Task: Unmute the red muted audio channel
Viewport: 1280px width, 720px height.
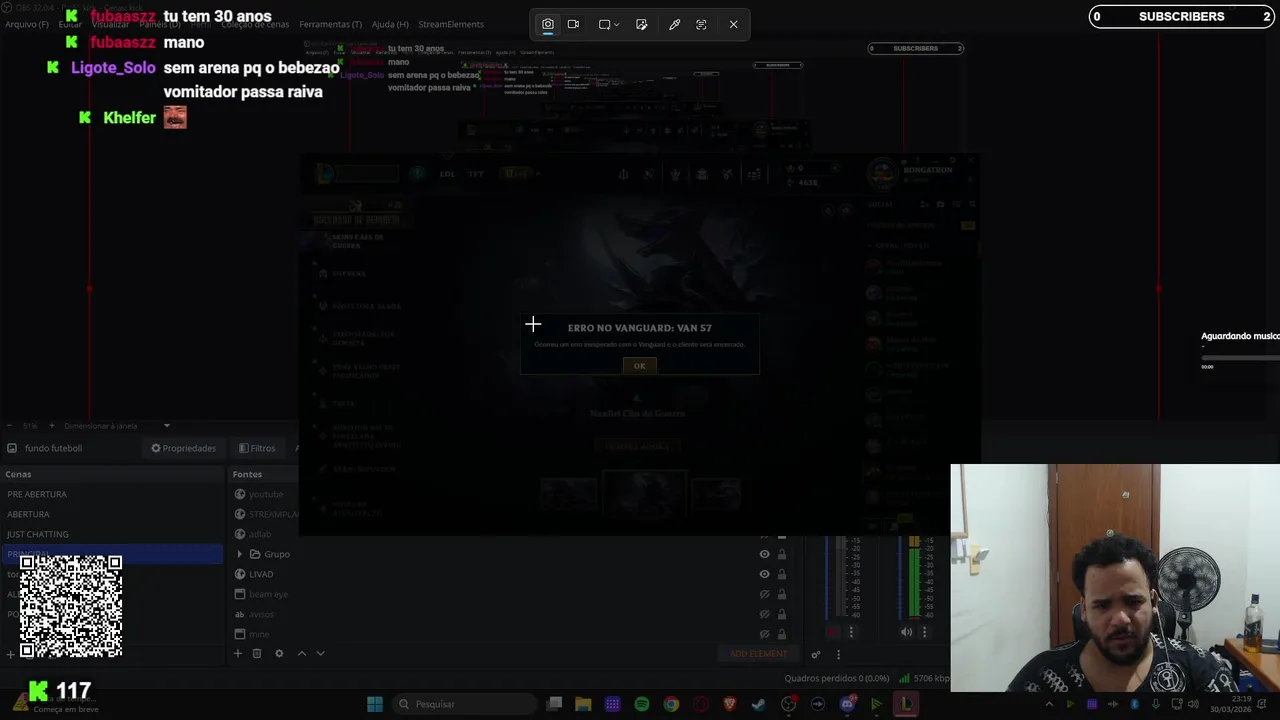Action: point(833,632)
